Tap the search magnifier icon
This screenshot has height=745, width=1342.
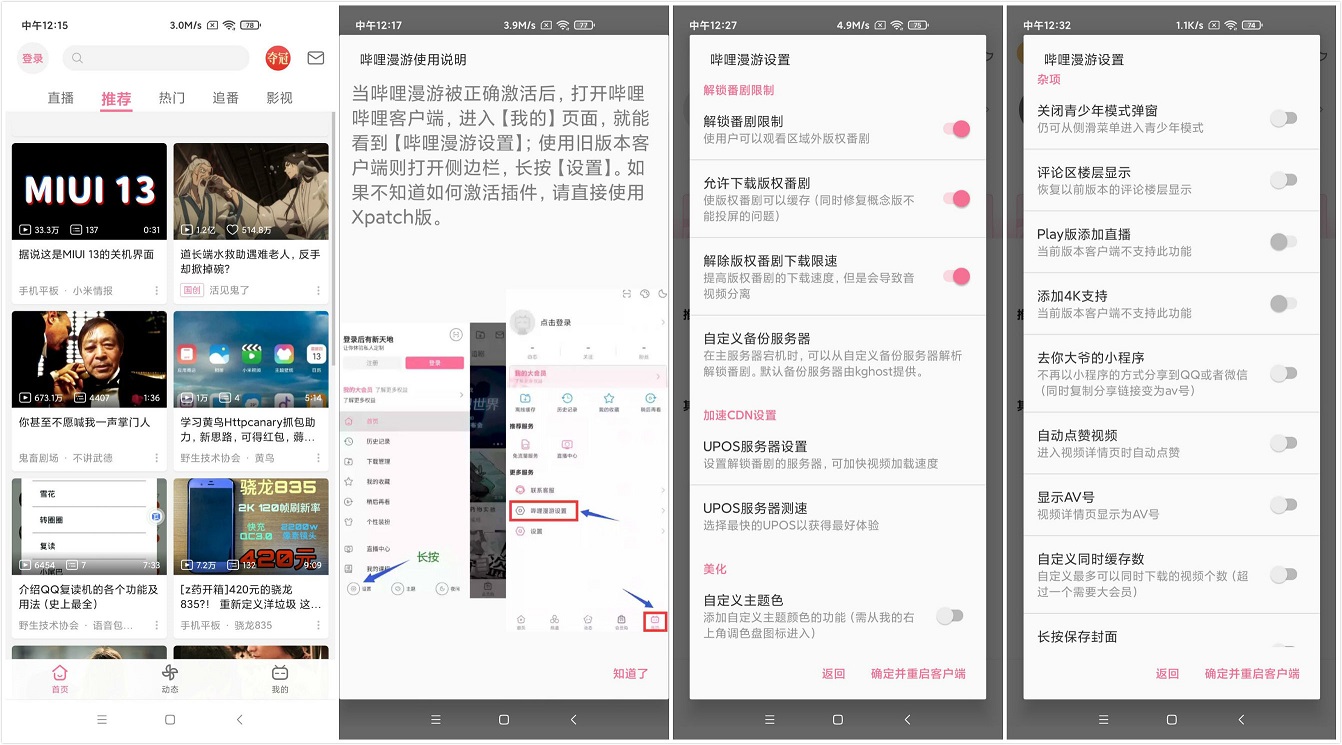pos(77,58)
